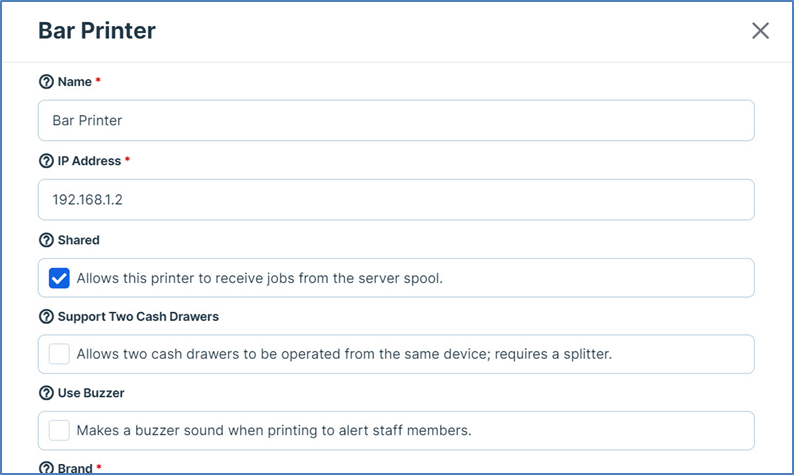Image resolution: width=794 pixels, height=475 pixels.
Task: Focus the IP Address input field
Action: pyautogui.click(x=396, y=199)
